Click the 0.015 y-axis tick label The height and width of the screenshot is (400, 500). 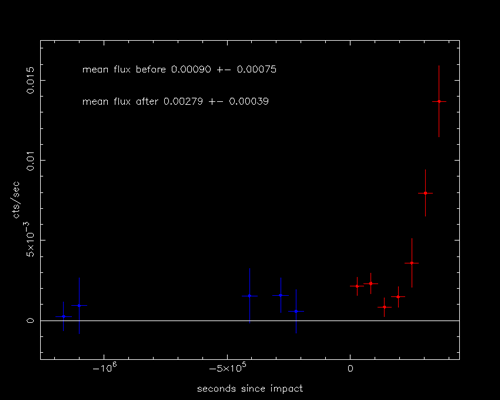click(x=31, y=80)
